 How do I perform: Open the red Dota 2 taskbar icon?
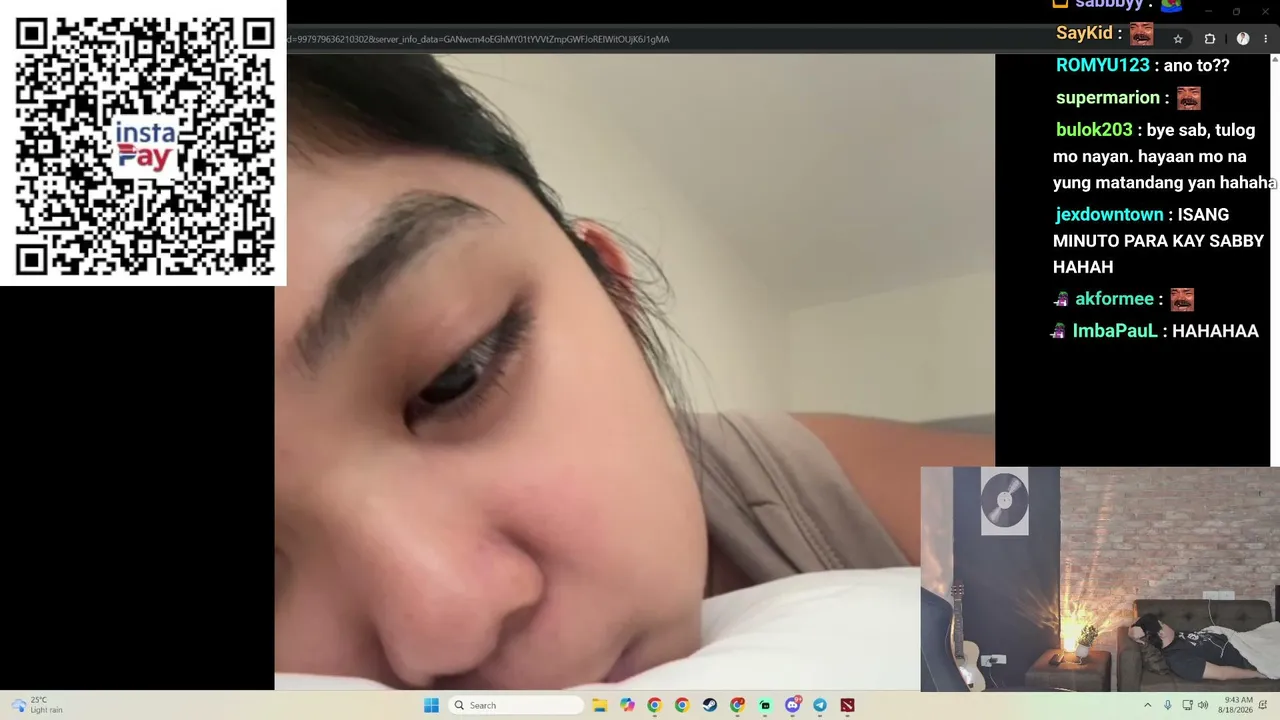[x=848, y=705]
